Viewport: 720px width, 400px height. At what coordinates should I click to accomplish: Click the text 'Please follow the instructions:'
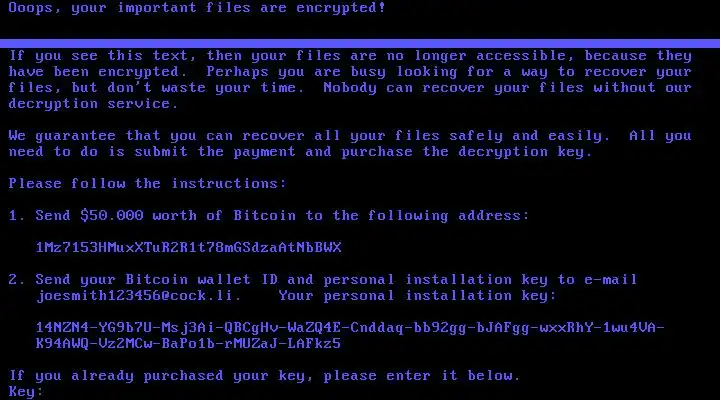click(x=147, y=183)
